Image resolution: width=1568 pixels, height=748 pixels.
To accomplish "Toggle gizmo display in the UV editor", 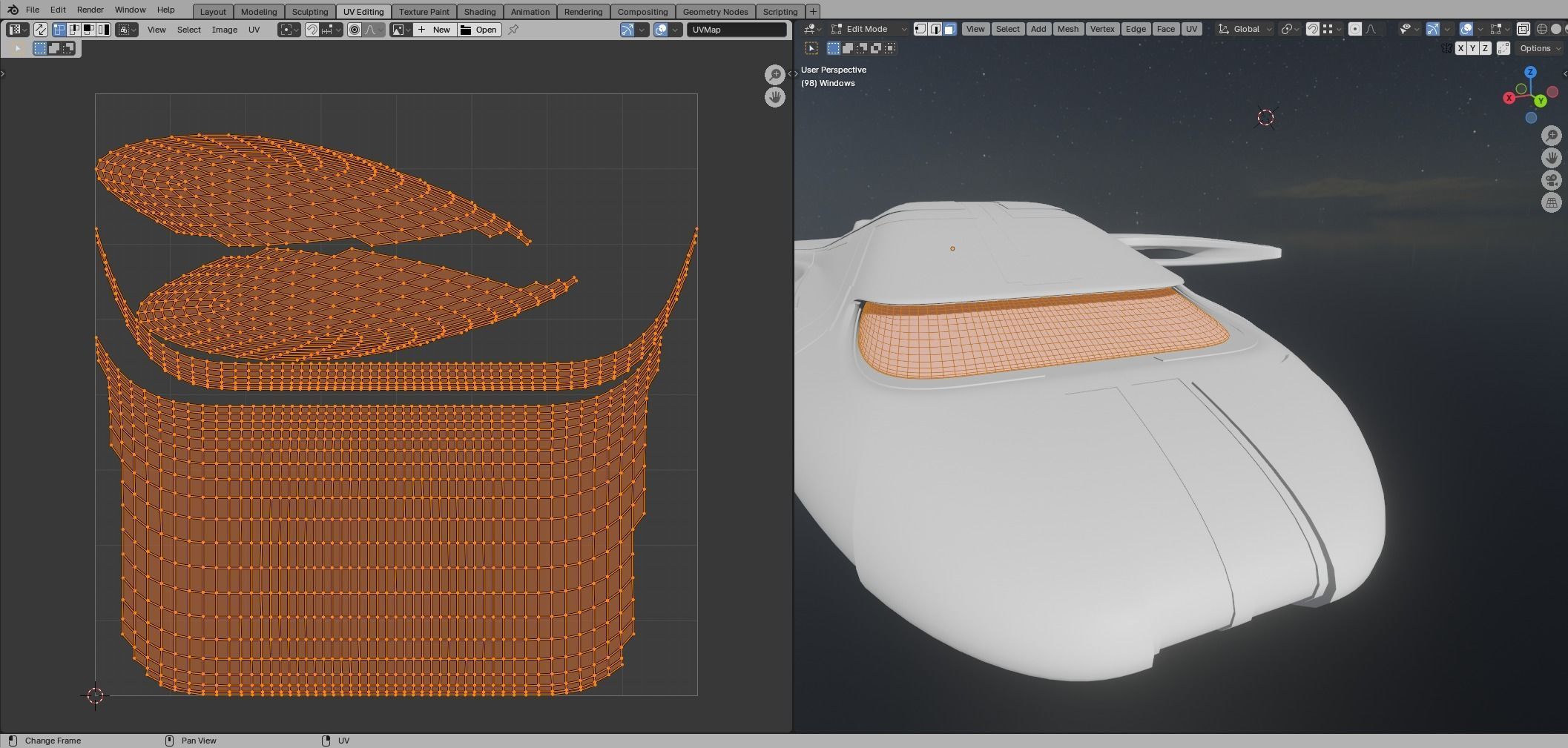I will [627, 30].
